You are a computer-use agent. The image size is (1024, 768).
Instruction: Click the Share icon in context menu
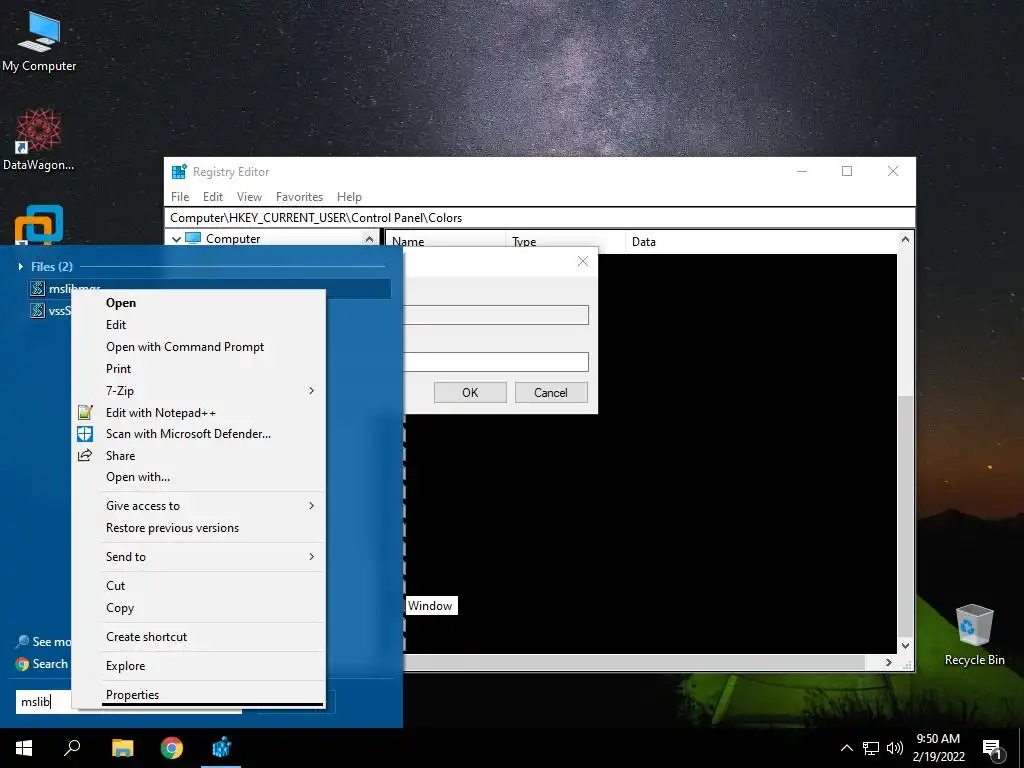point(85,456)
